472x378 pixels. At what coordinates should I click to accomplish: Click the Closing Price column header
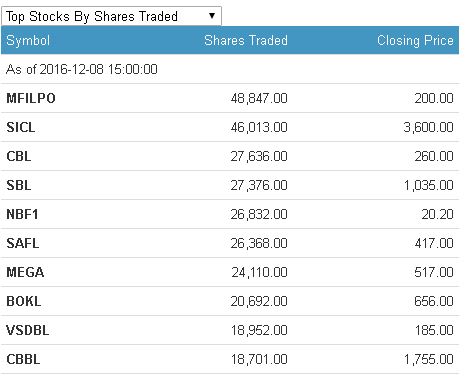415,40
